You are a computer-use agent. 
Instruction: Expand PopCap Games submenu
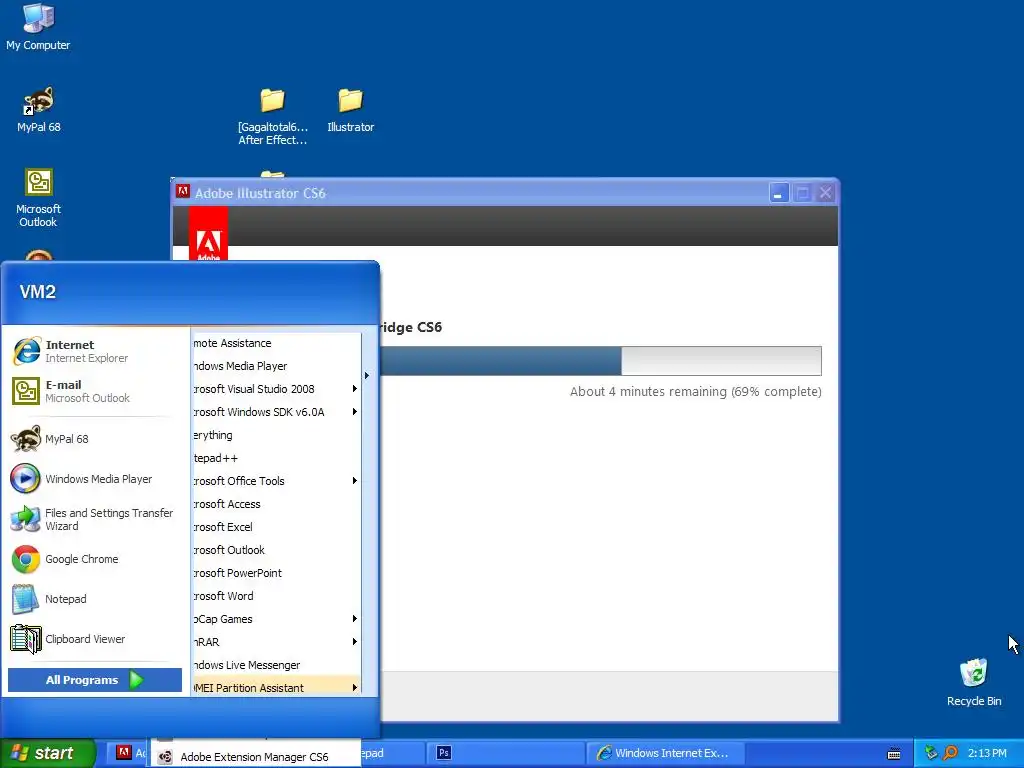(x=276, y=619)
